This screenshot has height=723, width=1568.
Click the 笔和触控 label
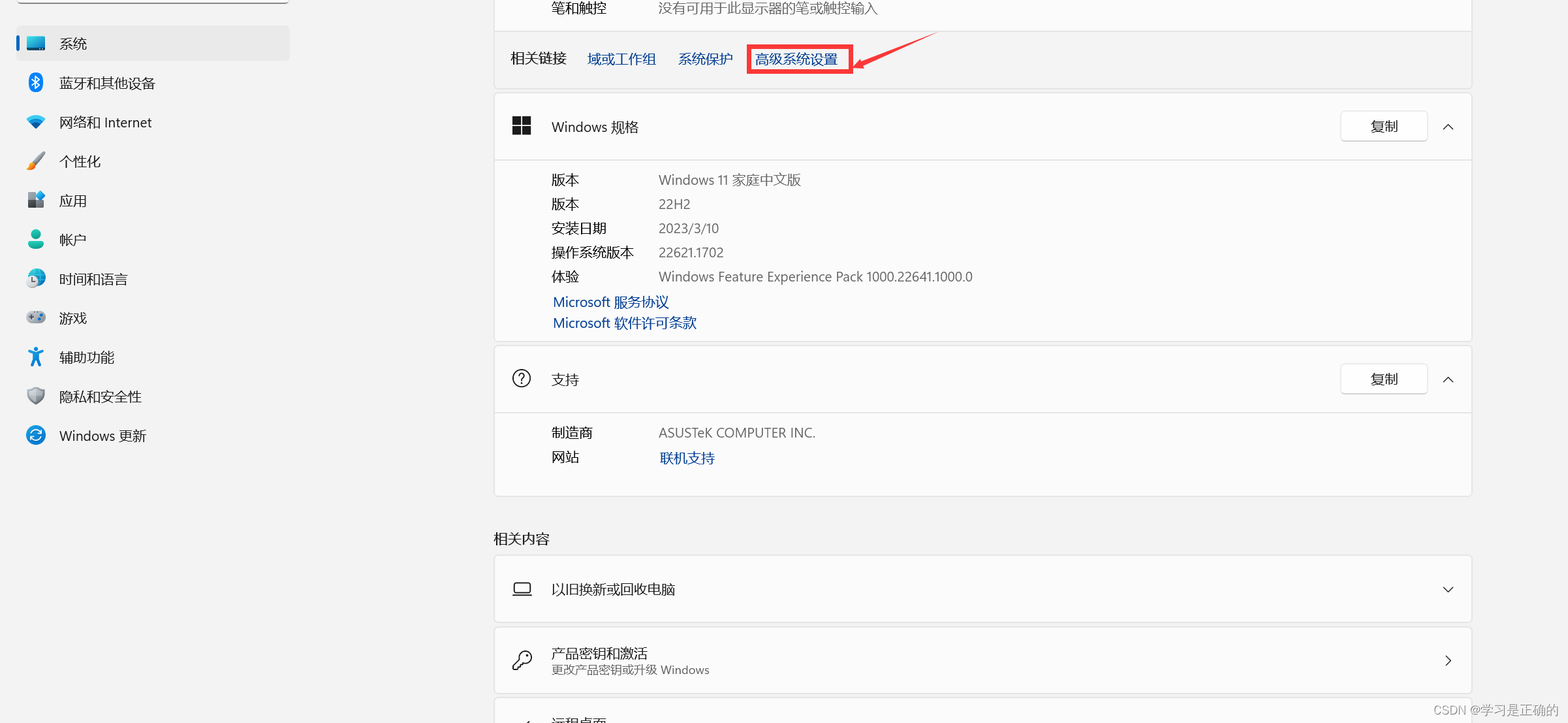click(579, 8)
